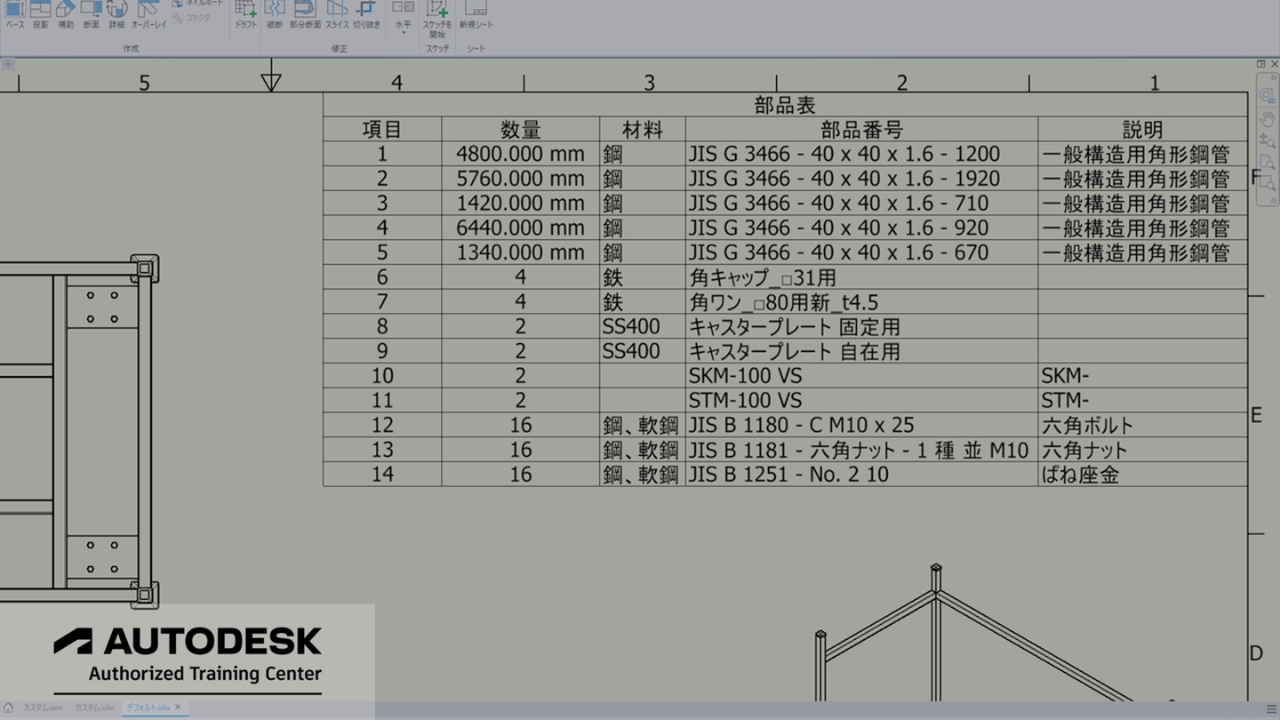Select the 破断 (Break) tool

tap(275, 15)
